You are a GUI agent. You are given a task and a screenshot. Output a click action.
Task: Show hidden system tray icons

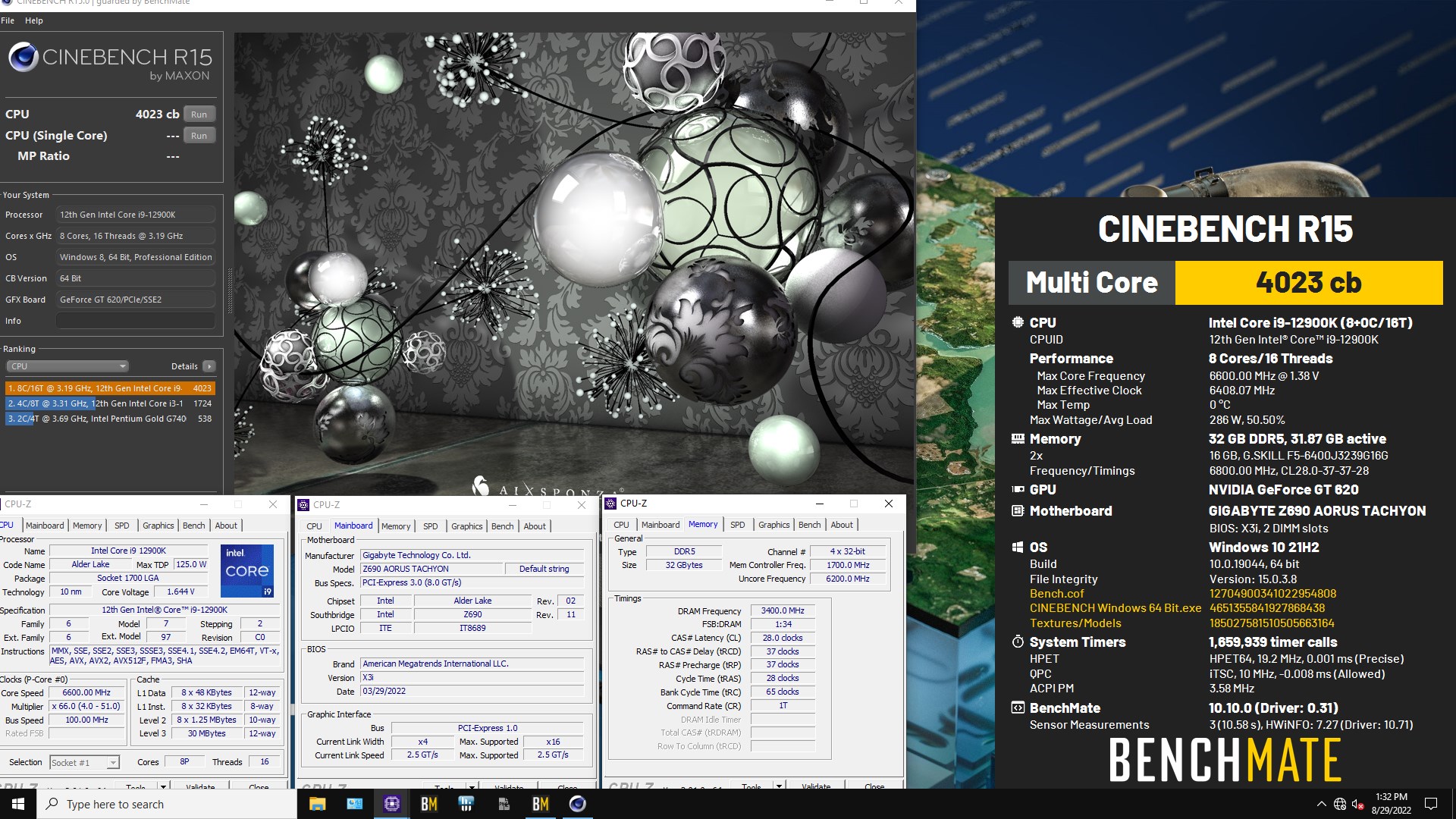point(1322,804)
